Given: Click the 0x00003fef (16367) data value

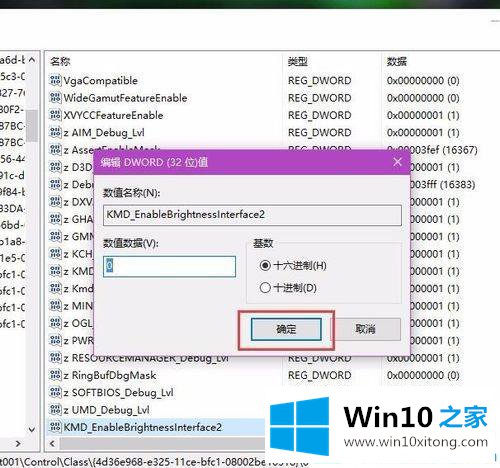Looking at the screenshot, I should (433, 150).
